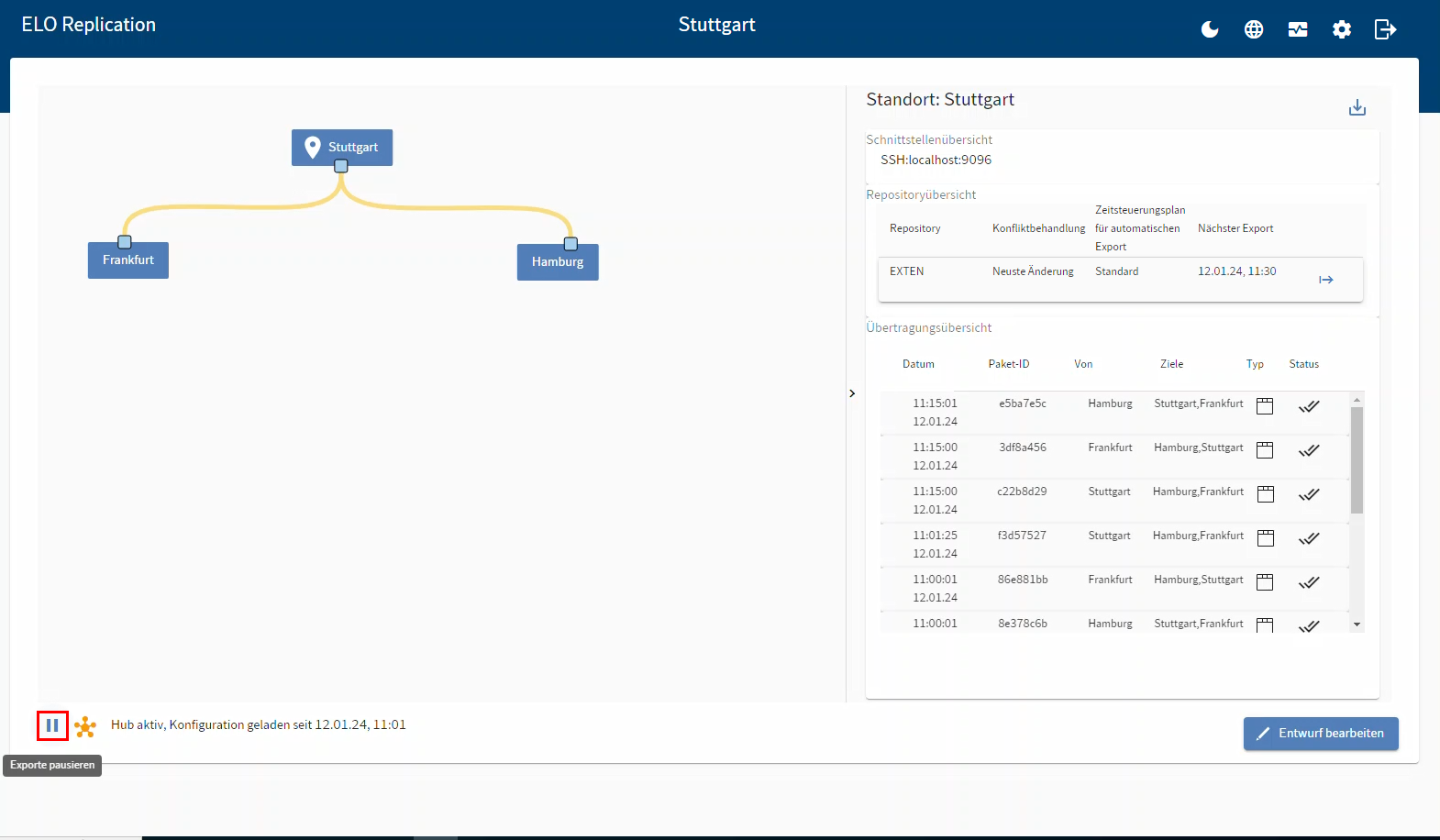The image size is (1440, 840).
Task: Click Neuste Änderung conflict handling cell
Action: [x=1033, y=271]
